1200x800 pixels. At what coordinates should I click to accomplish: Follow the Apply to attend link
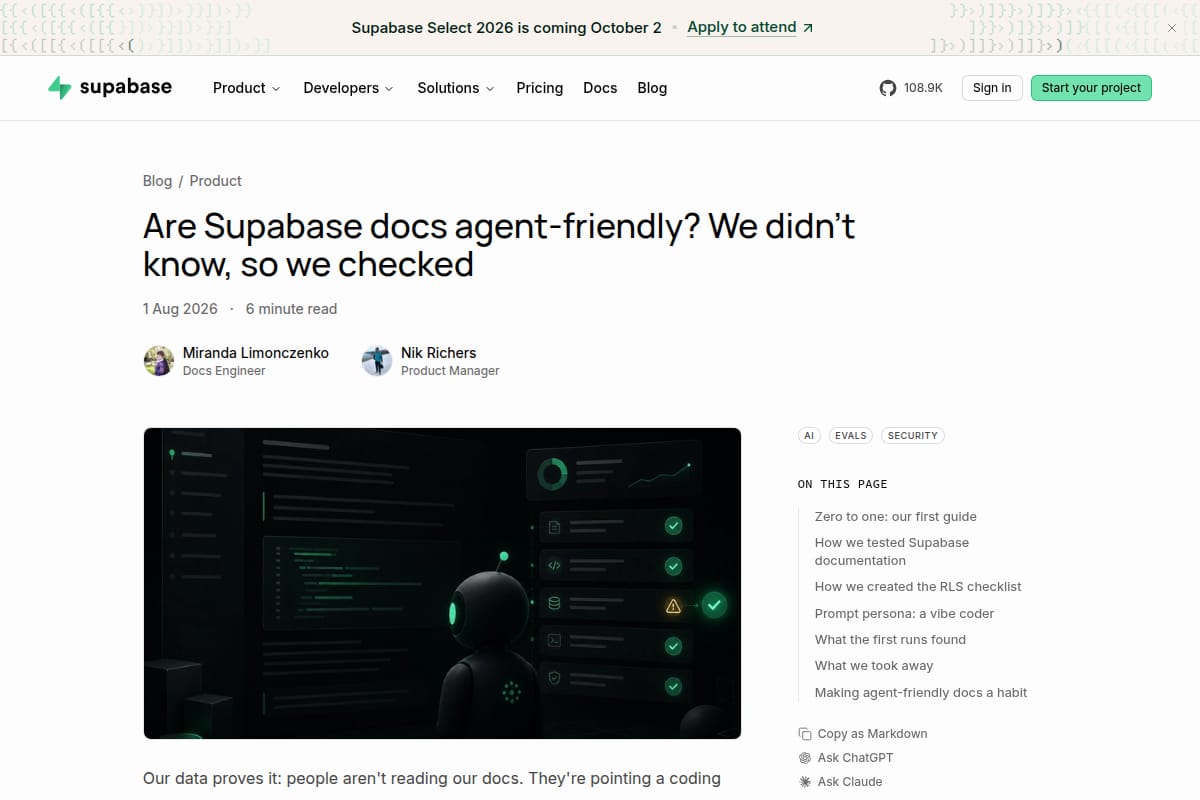tap(742, 28)
